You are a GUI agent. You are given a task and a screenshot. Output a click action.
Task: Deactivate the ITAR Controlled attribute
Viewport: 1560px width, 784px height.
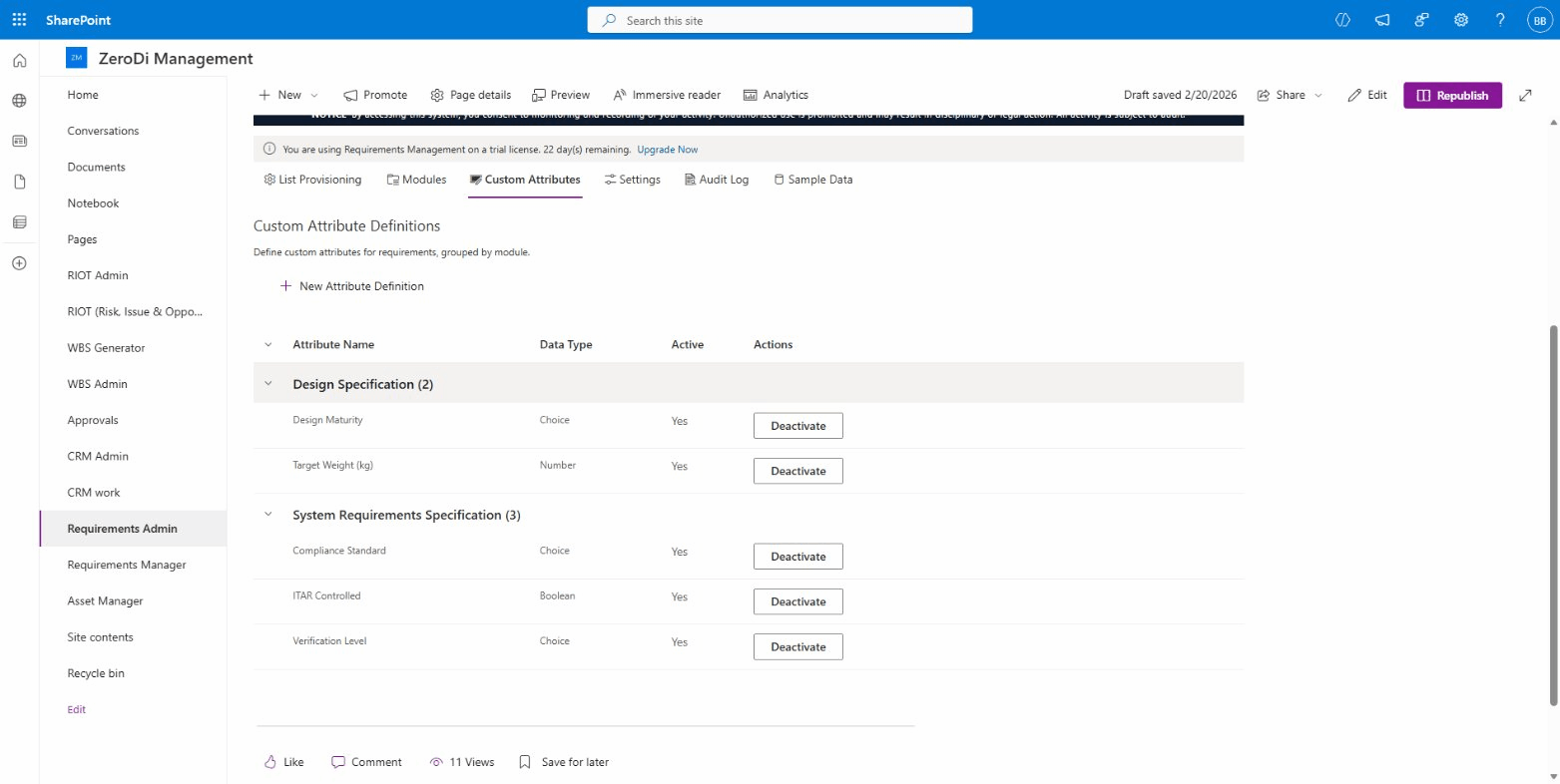click(797, 600)
